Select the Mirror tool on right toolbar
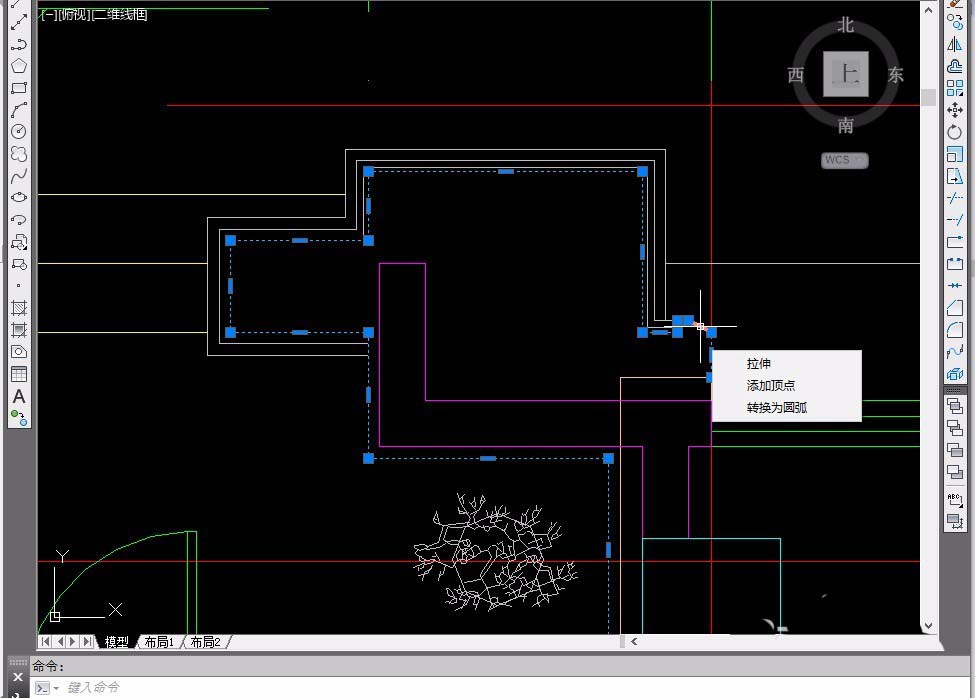The image size is (975, 698). point(954,44)
